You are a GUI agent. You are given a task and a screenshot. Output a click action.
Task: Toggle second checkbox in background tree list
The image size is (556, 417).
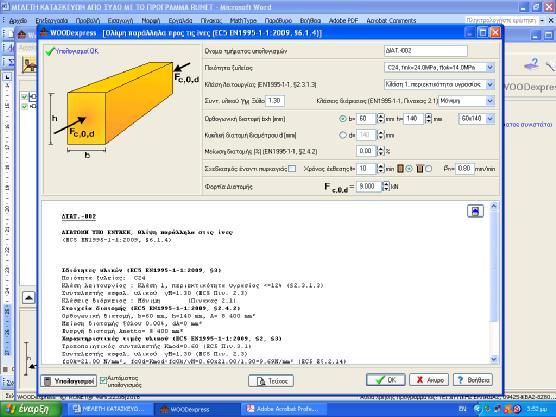click(x=24, y=106)
